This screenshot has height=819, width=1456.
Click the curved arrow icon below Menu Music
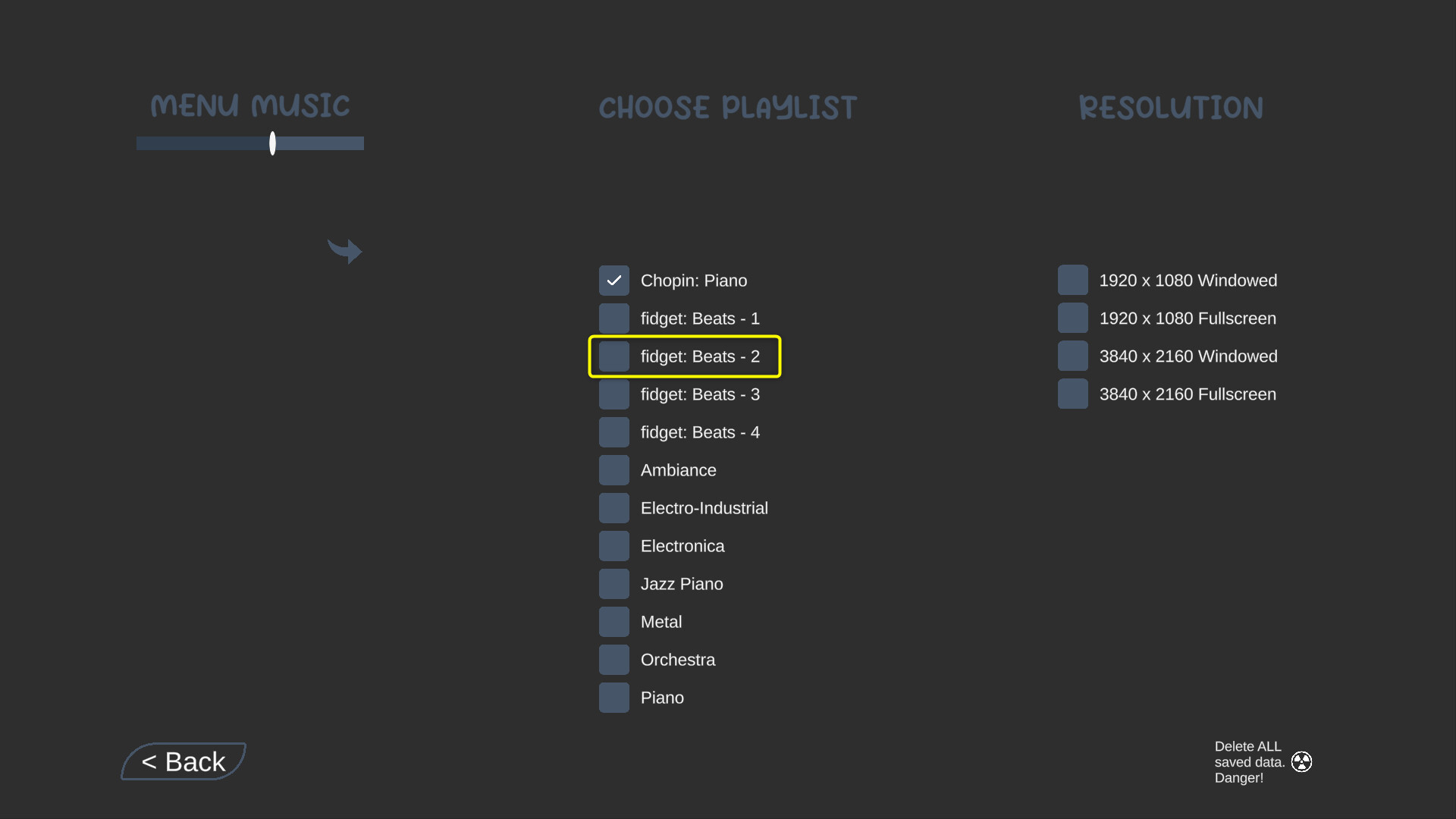(345, 251)
